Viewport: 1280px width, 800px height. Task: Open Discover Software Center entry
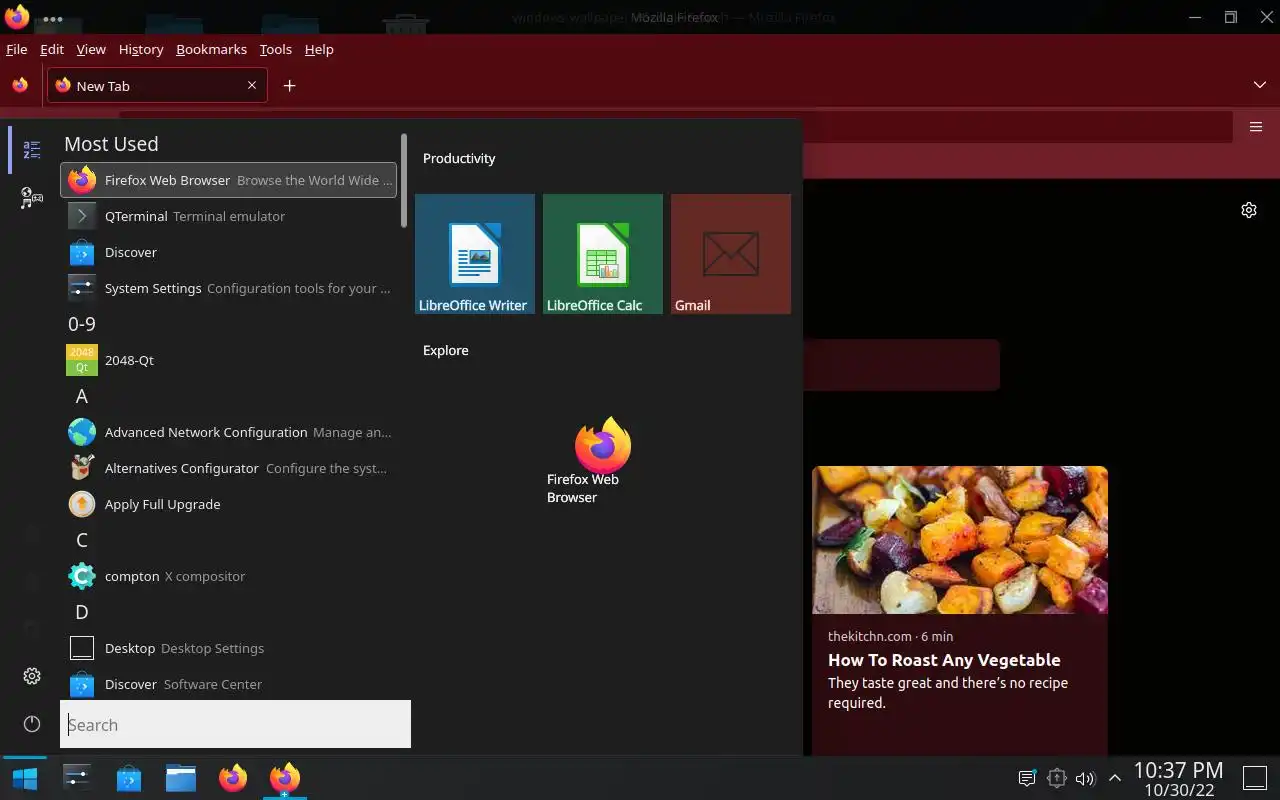228,684
